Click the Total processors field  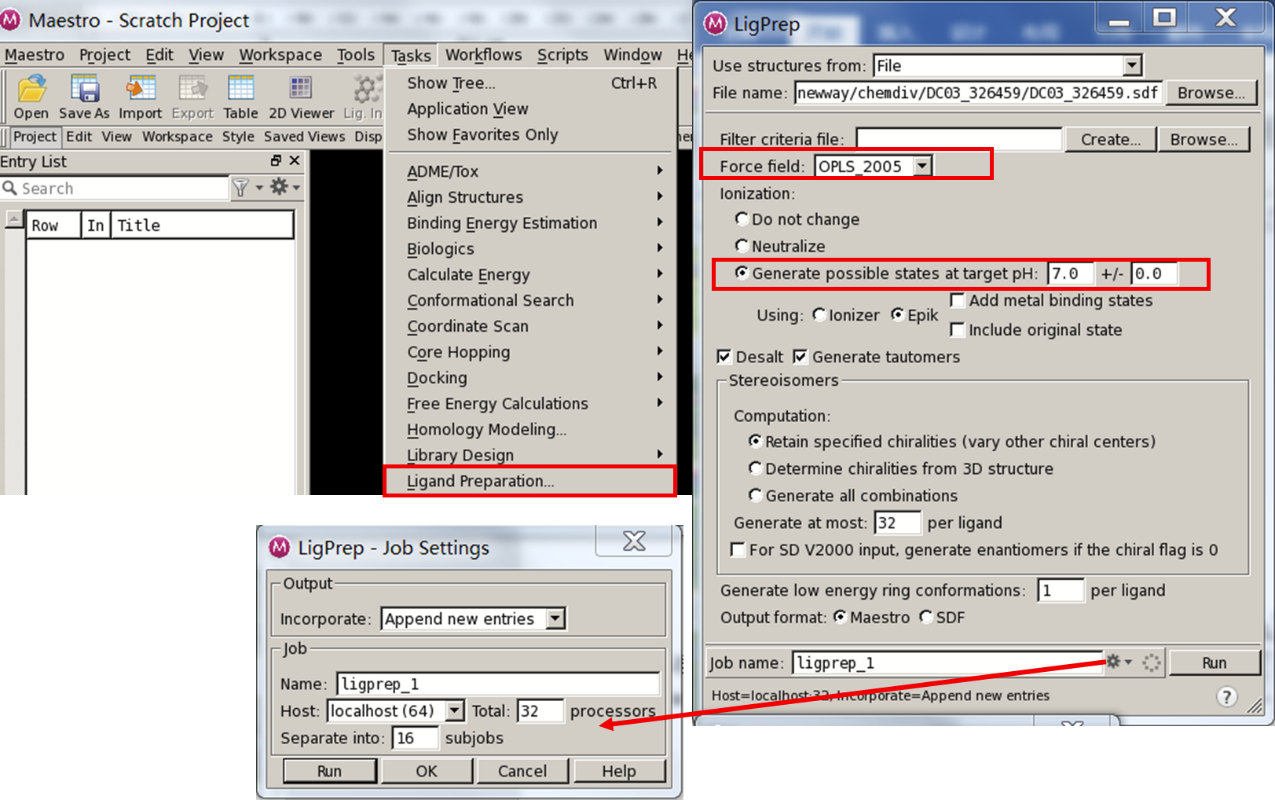pyautogui.click(x=540, y=711)
